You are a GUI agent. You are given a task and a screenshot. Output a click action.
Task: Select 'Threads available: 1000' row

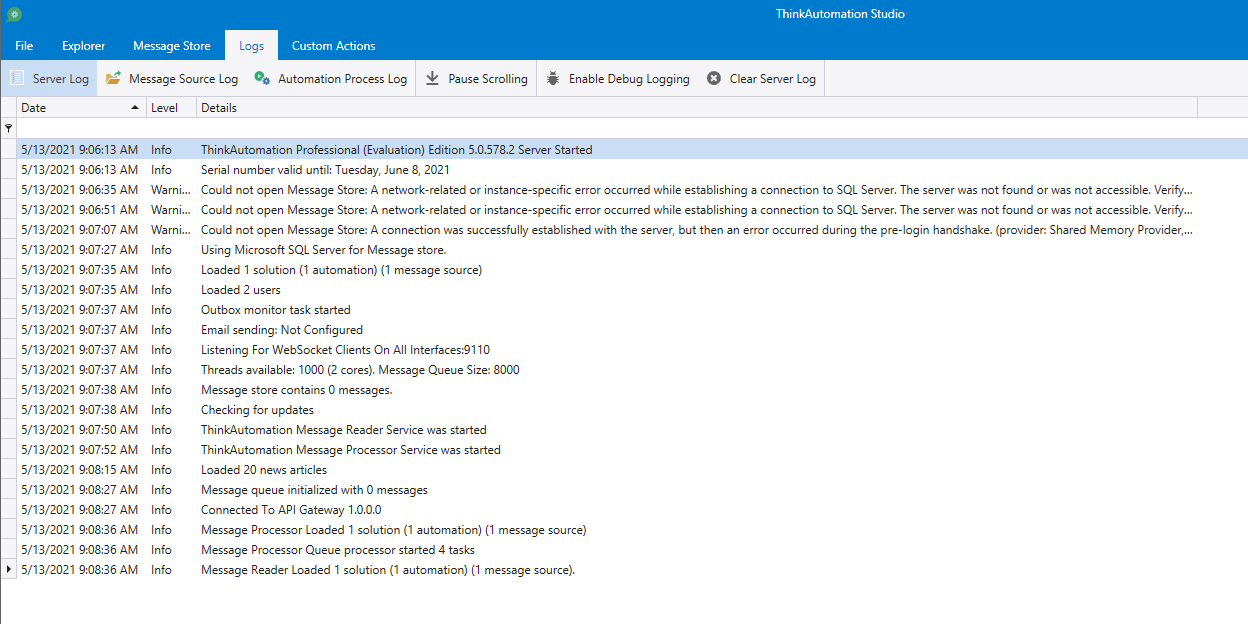[624, 369]
